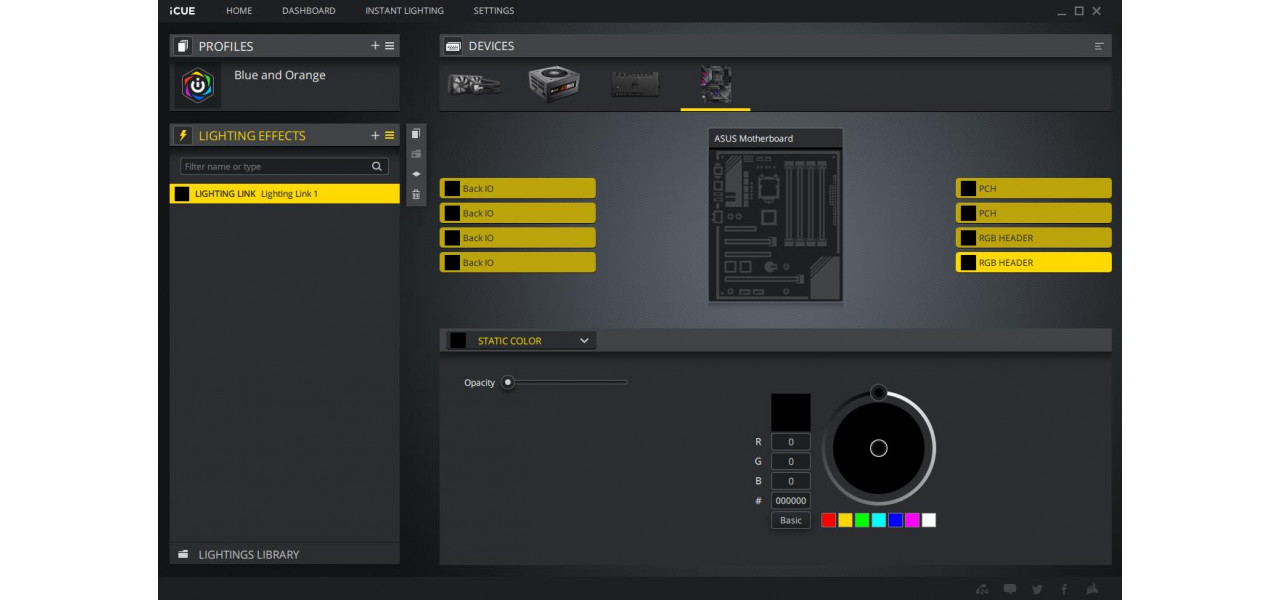Delete the layer with the trash icon
The image size is (1280, 600).
pyautogui.click(x=416, y=194)
